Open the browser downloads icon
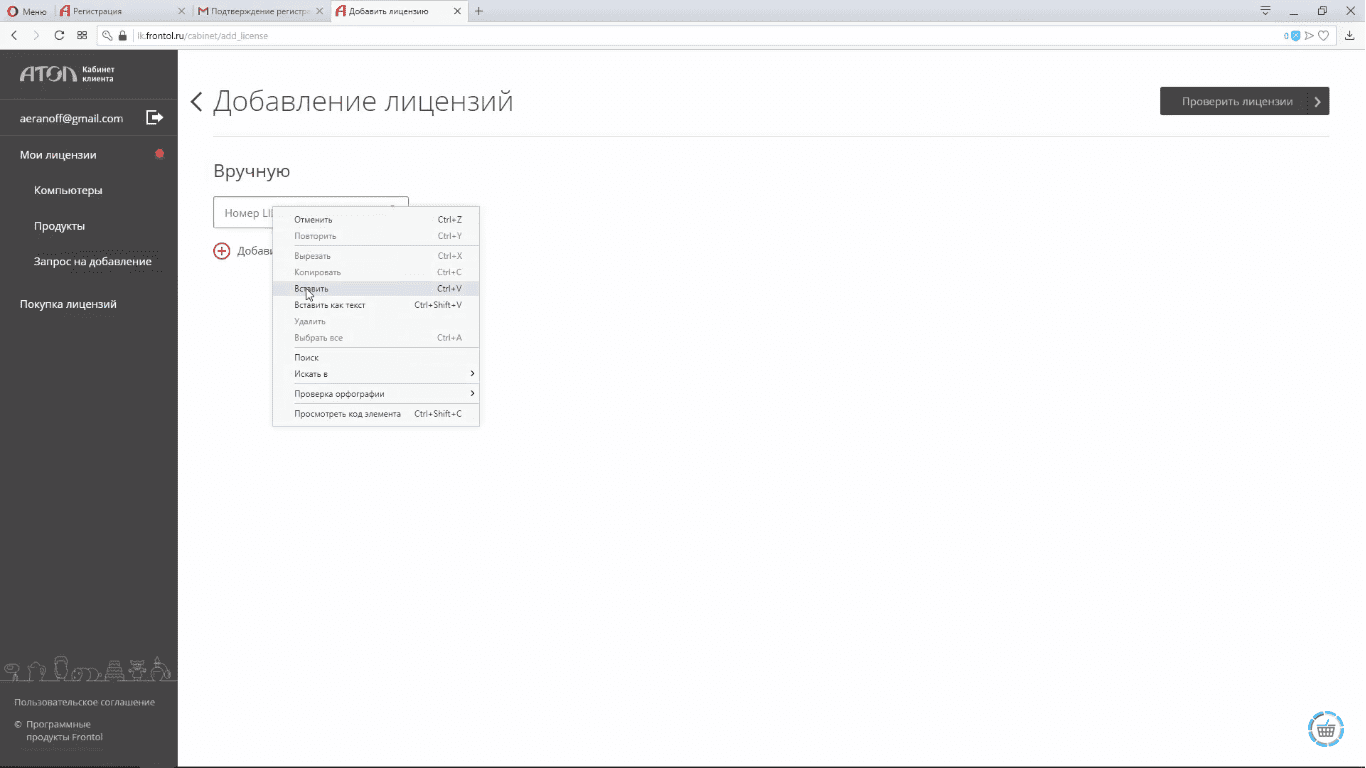This screenshot has width=1366, height=768. coord(1349,35)
